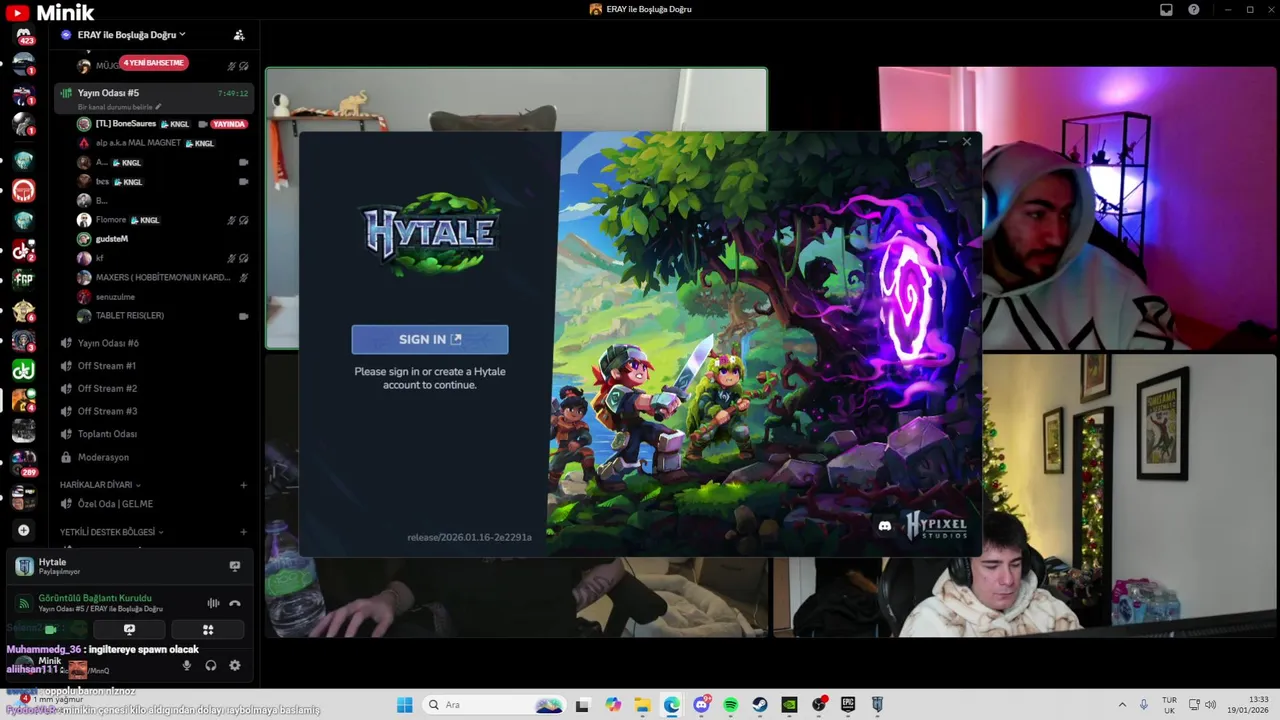Select user TABLET REIS(LER) in the voice list

(130, 316)
